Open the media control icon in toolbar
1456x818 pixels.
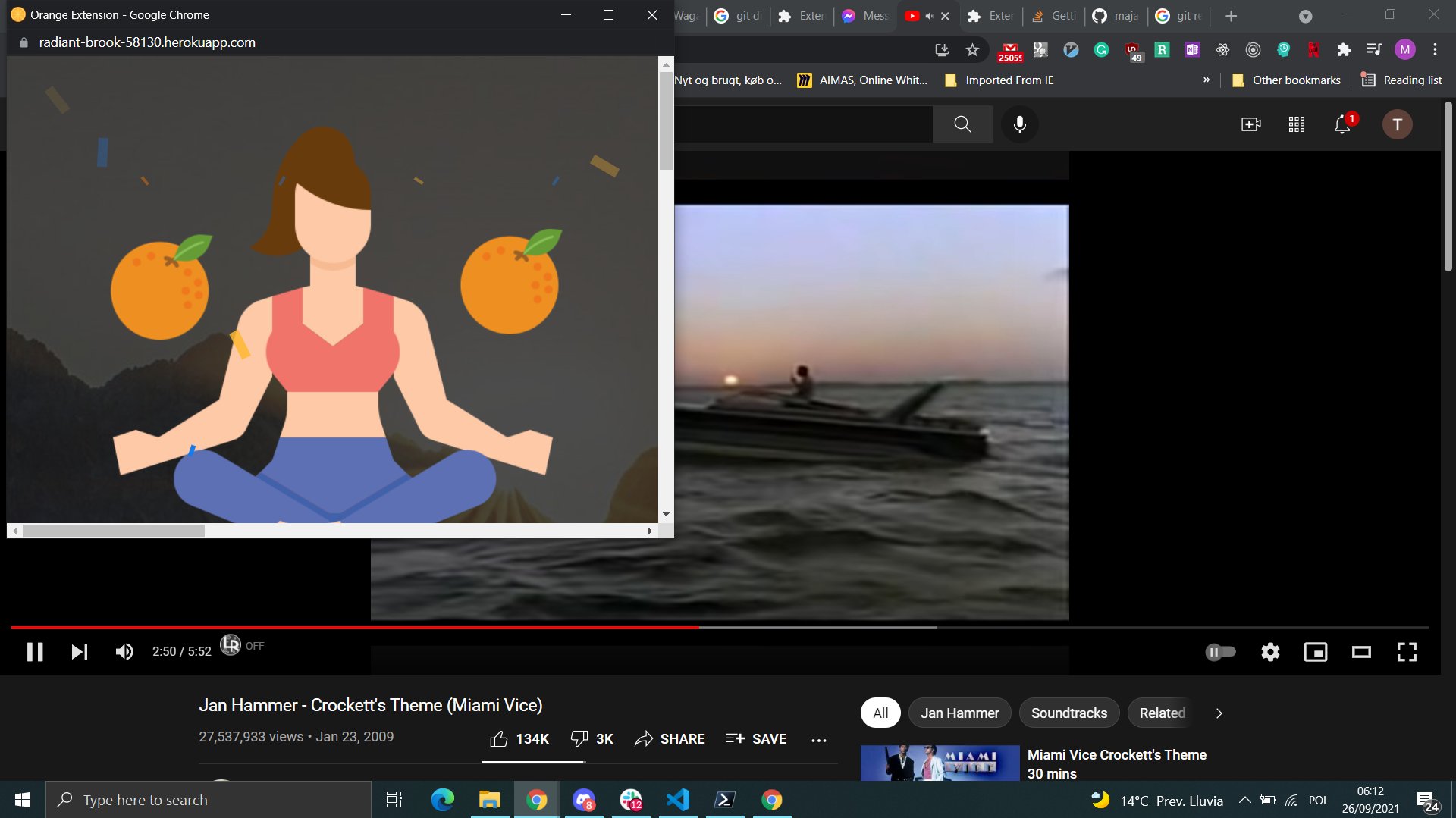[1374, 50]
